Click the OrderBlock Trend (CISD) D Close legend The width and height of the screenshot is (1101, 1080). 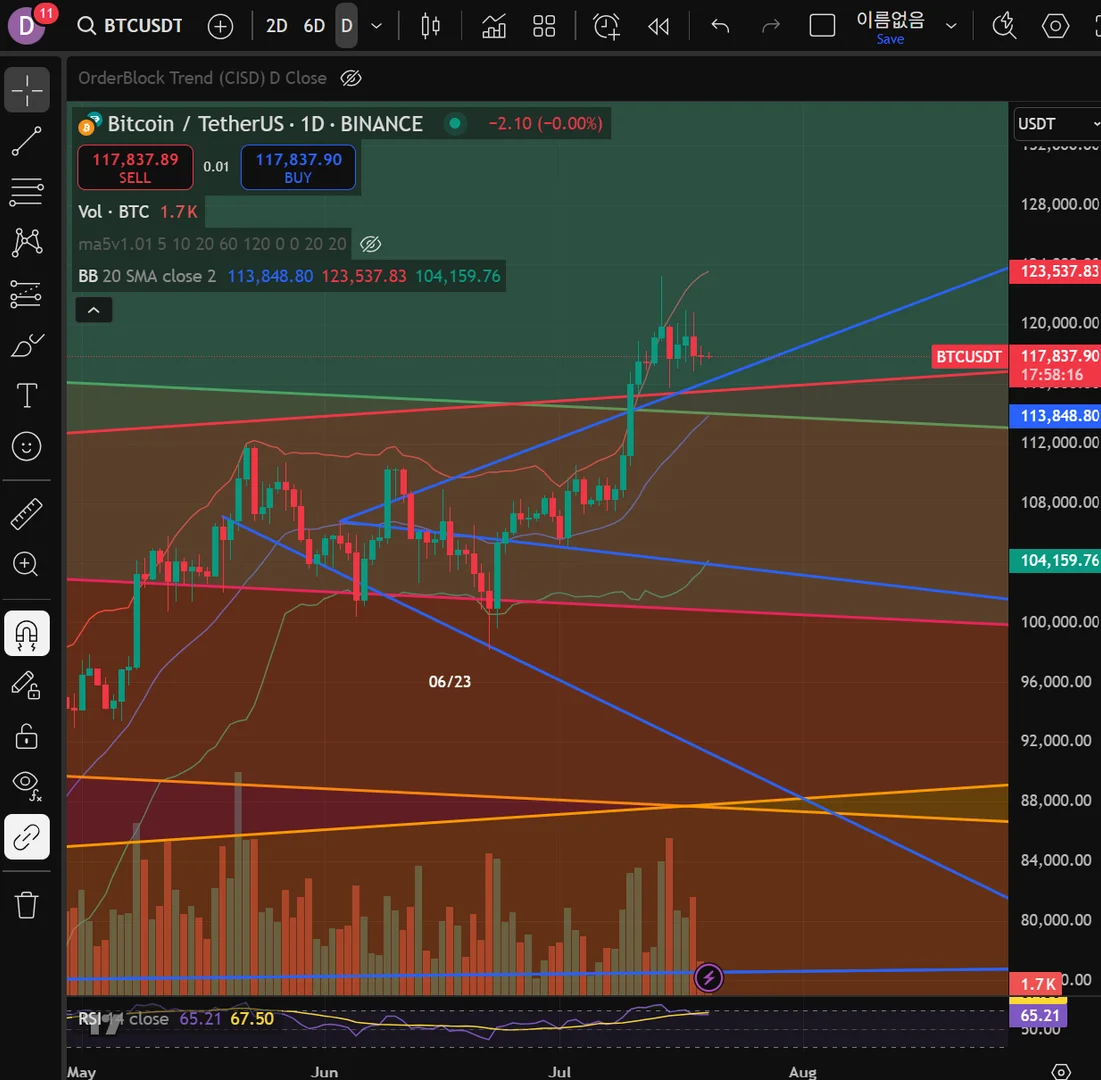[202, 78]
